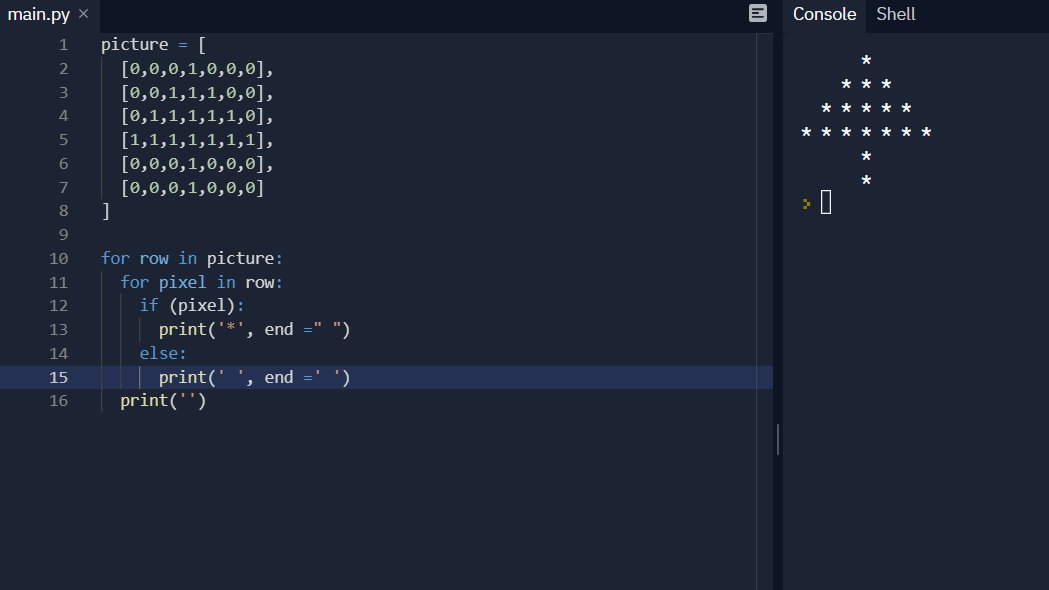The width and height of the screenshot is (1049, 590).
Task: Click the row [0,0,0,1,0,0,0] on line 6
Action: point(197,164)
